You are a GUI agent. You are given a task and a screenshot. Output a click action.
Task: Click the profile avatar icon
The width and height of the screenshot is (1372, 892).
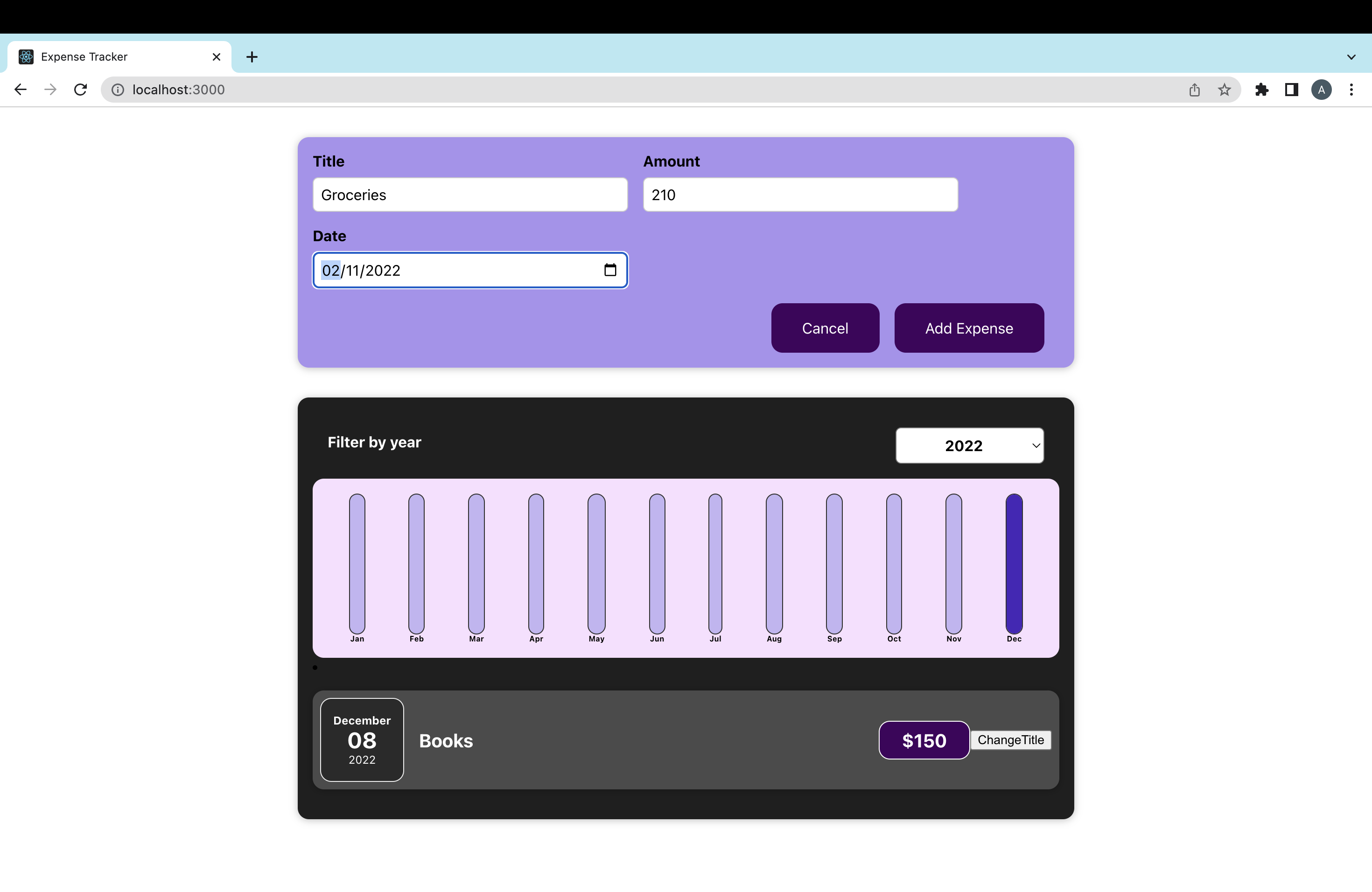pyautogui.click(x=1322, y=89)
